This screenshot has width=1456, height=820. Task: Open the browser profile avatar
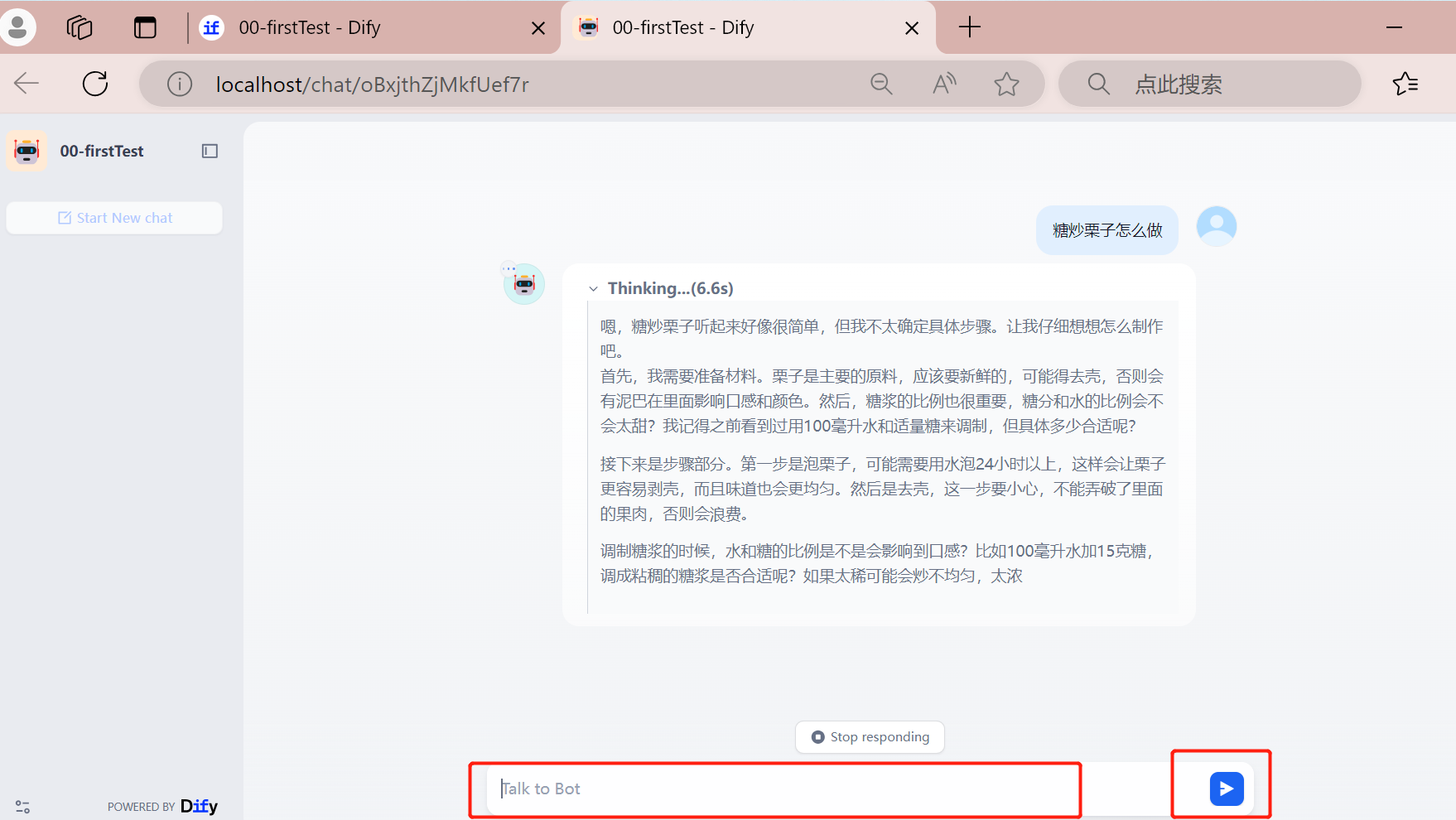click(x=18, y=27)
